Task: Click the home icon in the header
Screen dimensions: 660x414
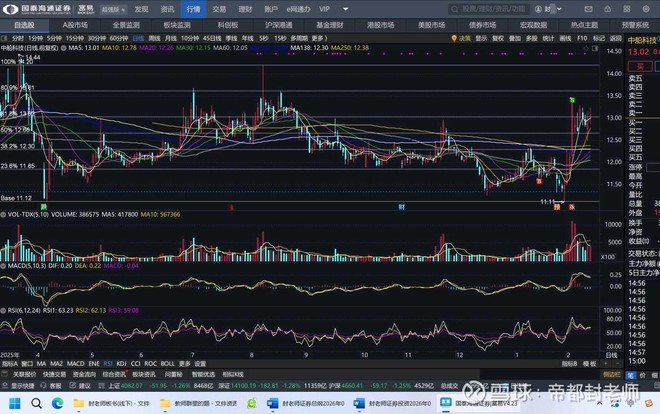Action: point(607,9)
